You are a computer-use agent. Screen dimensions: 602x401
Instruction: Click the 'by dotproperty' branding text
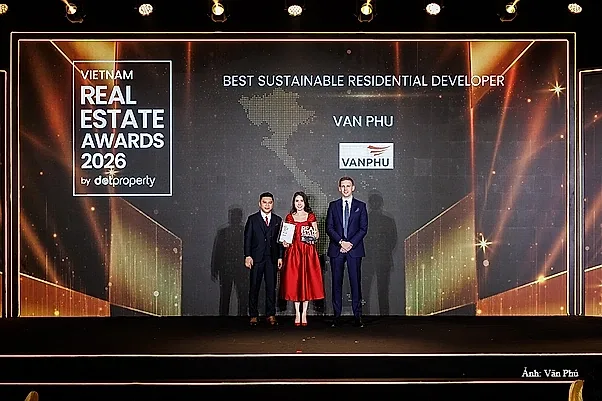tap(118, 181)
